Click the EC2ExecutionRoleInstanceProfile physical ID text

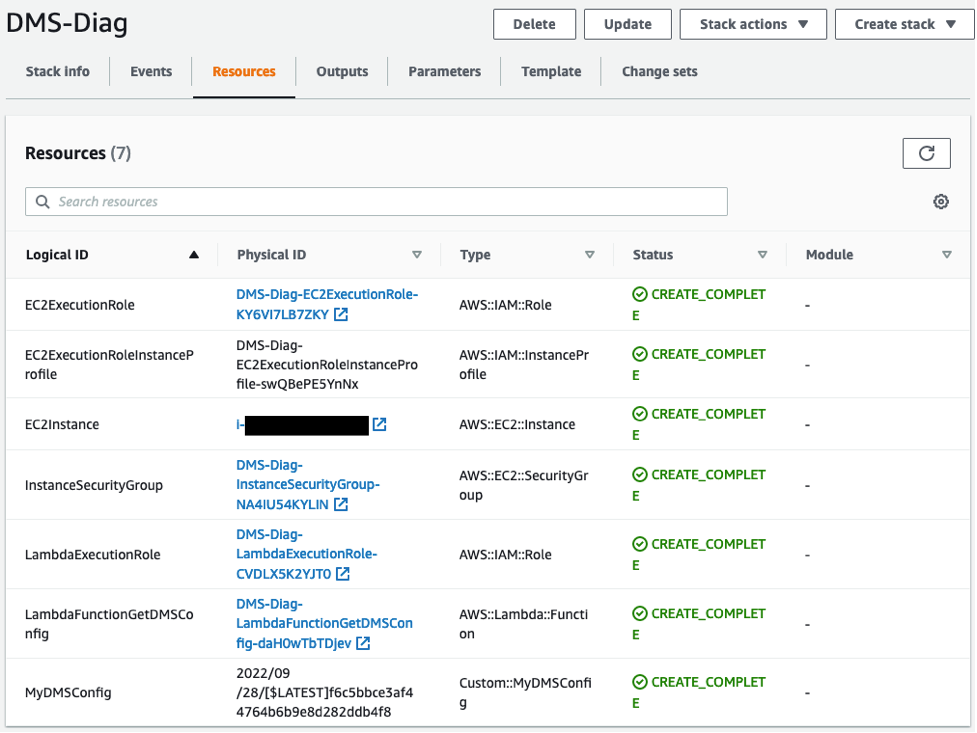click(x=326, y=365)
